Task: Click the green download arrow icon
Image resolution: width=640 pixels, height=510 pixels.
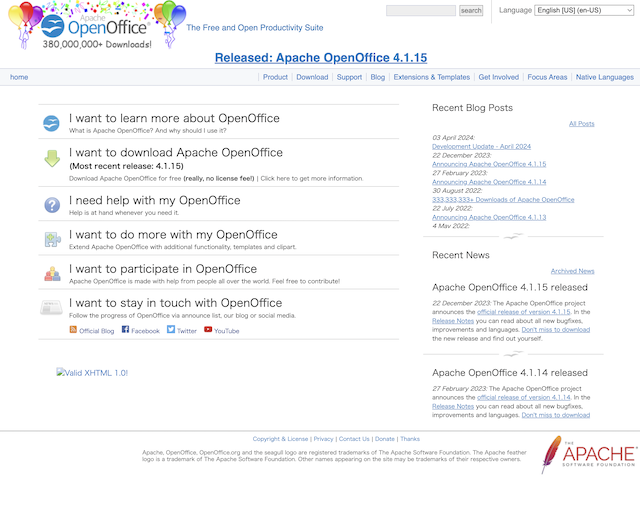Action: [52, 158]
